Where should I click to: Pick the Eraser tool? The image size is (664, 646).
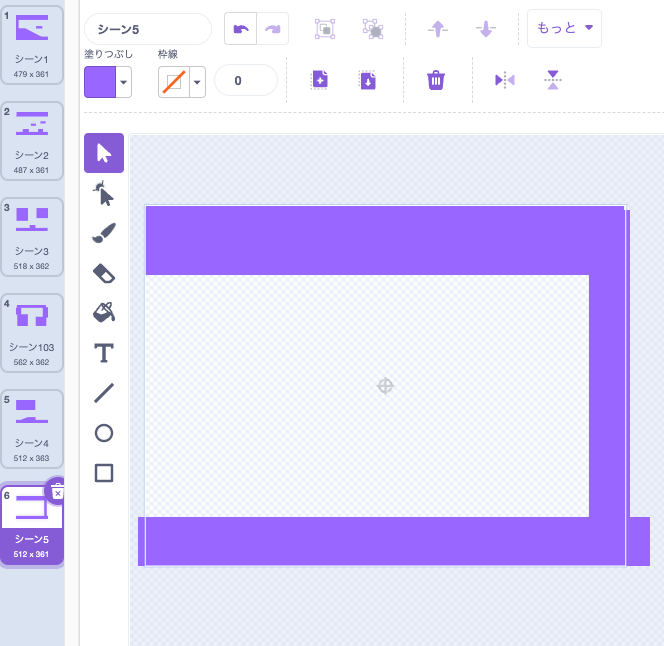coord(104,273)
